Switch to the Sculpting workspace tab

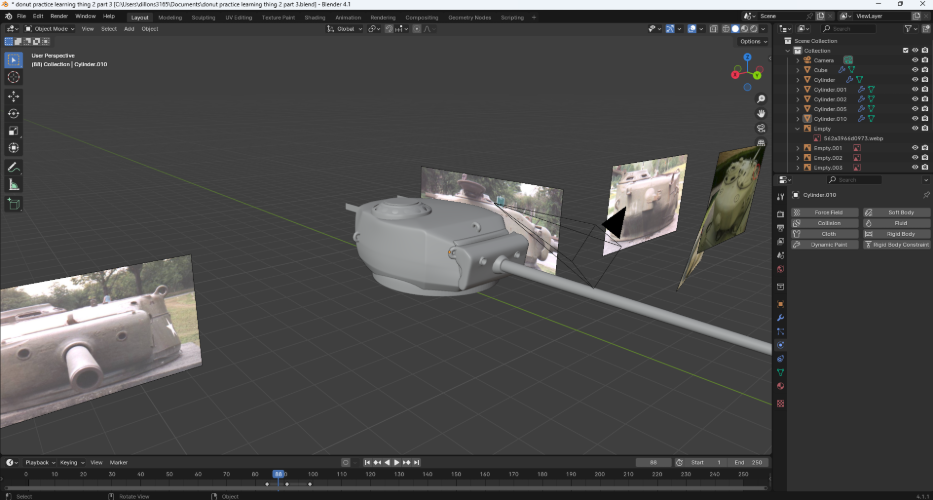tap(203, 17)
